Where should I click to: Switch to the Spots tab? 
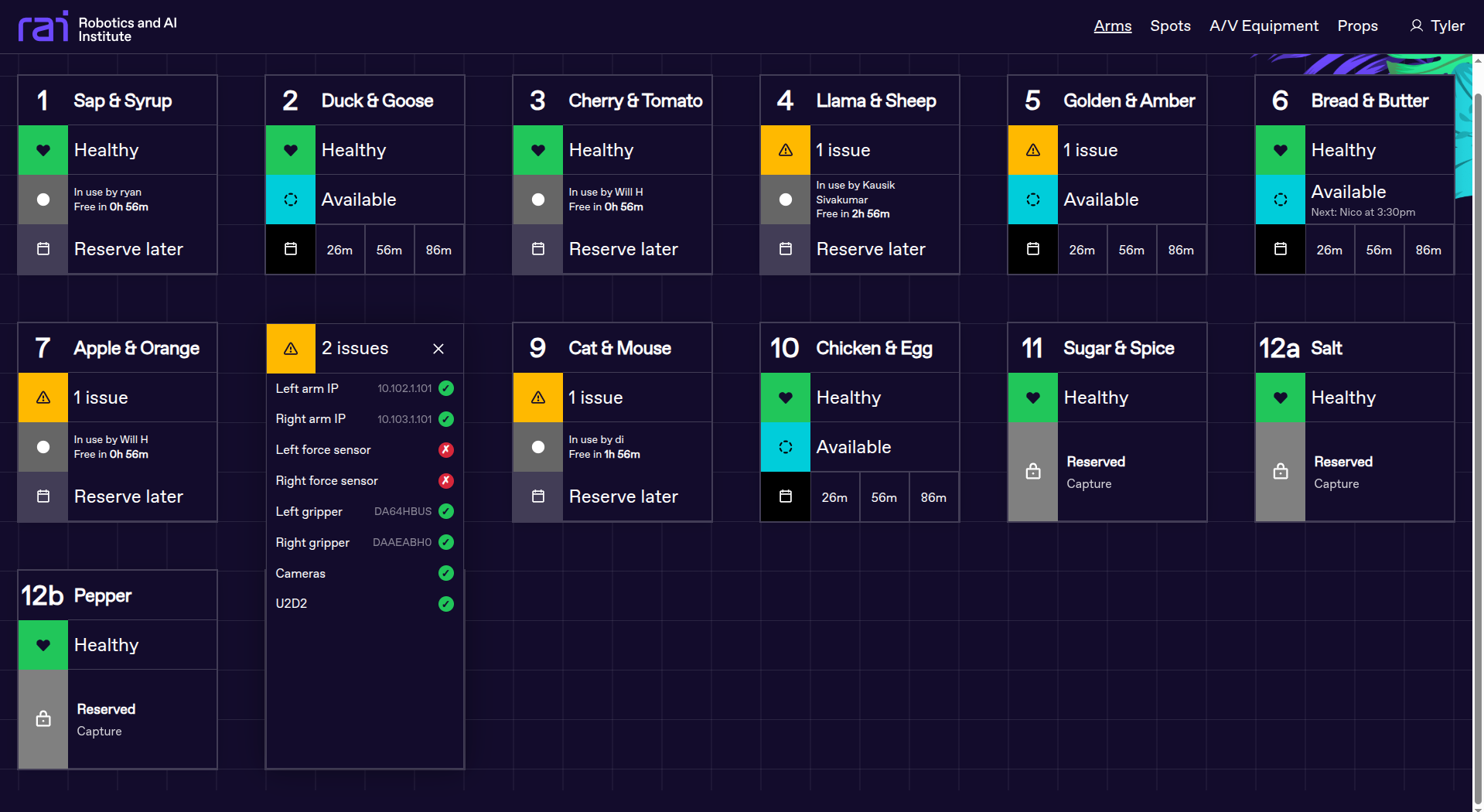(1170, 26)
